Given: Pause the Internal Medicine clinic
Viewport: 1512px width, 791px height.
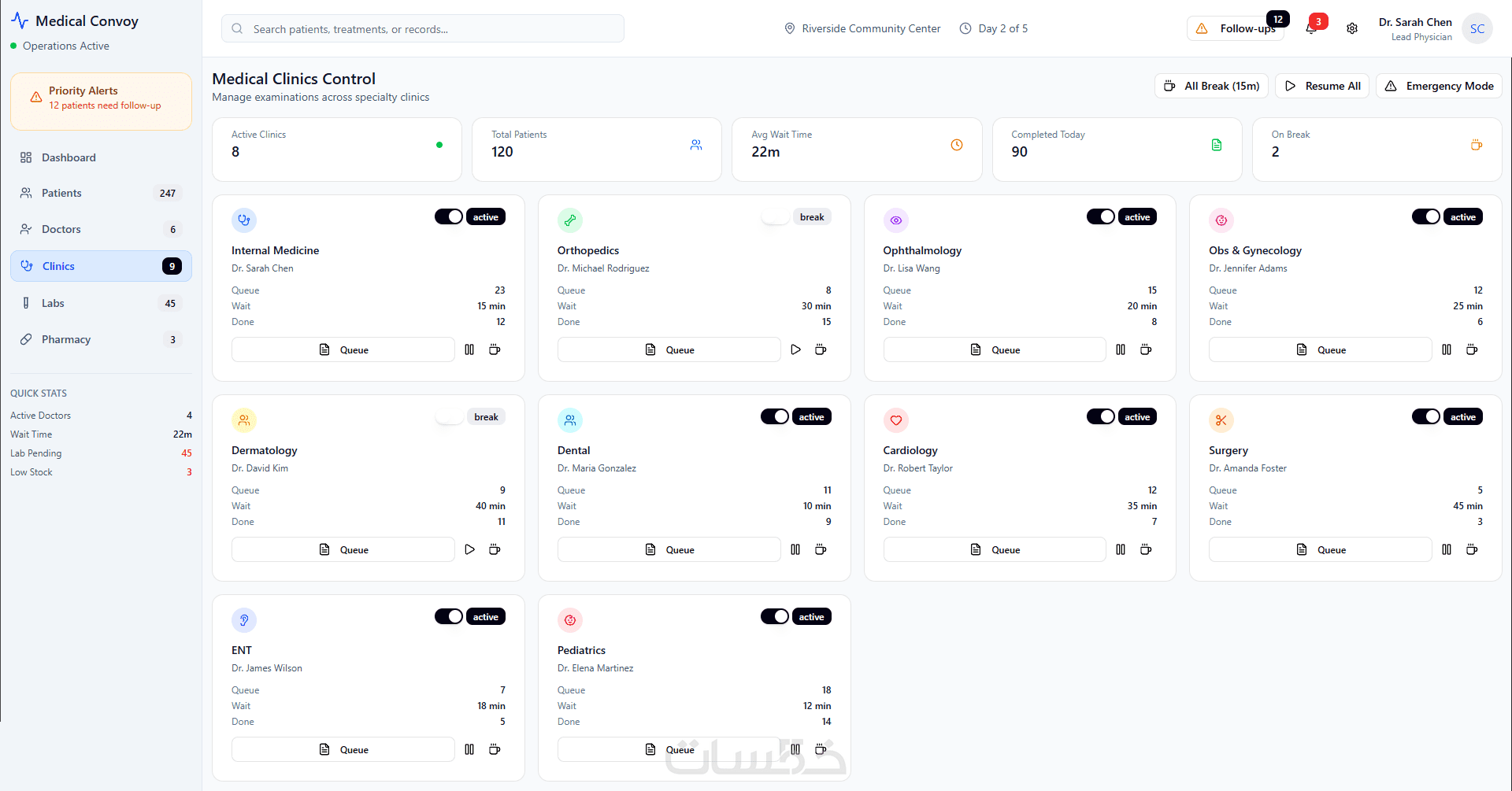Looking at the screenshot, I should [469, 349].
